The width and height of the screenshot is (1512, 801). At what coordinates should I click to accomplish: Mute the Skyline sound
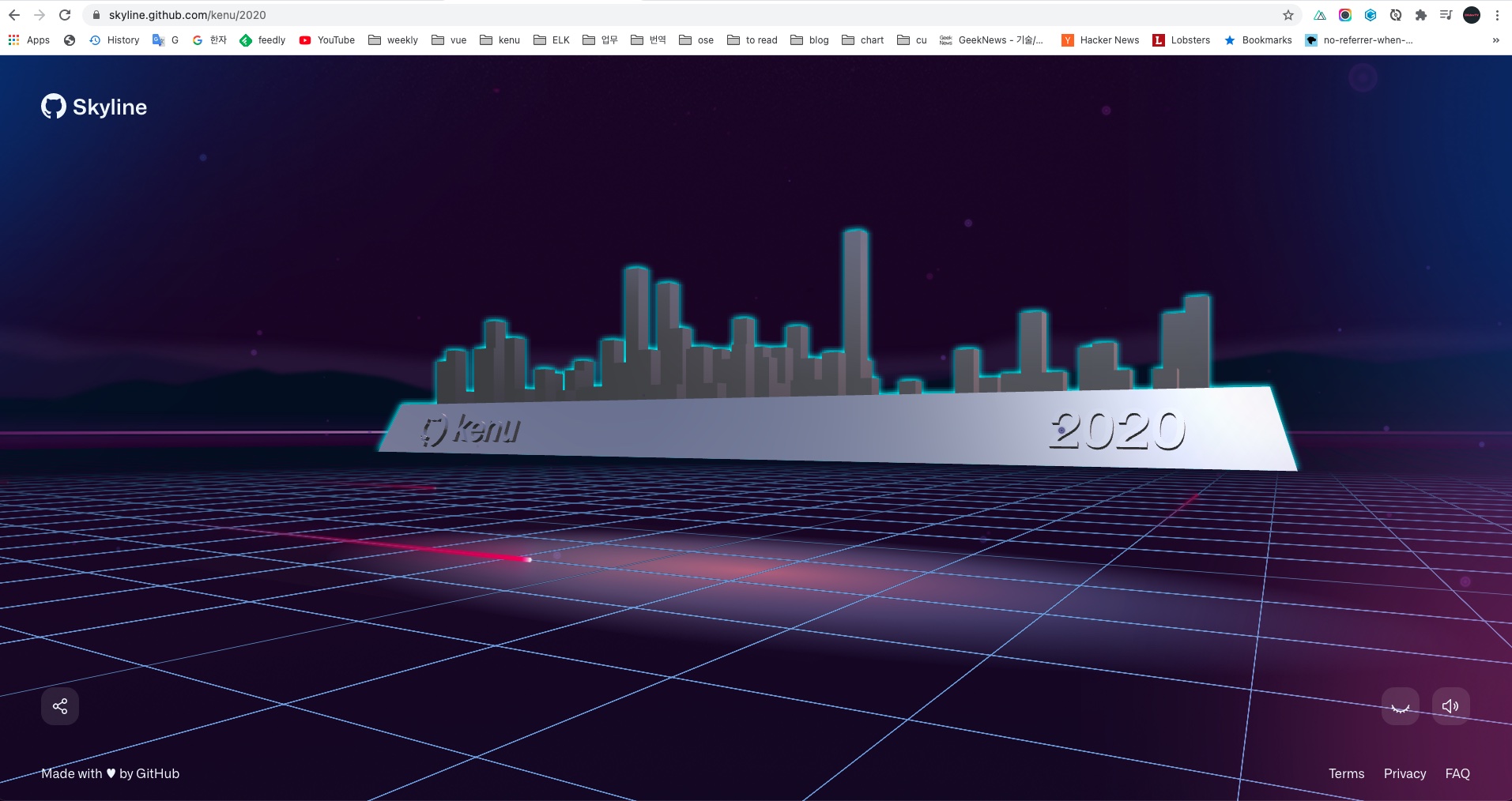[x=1451, y=706]
